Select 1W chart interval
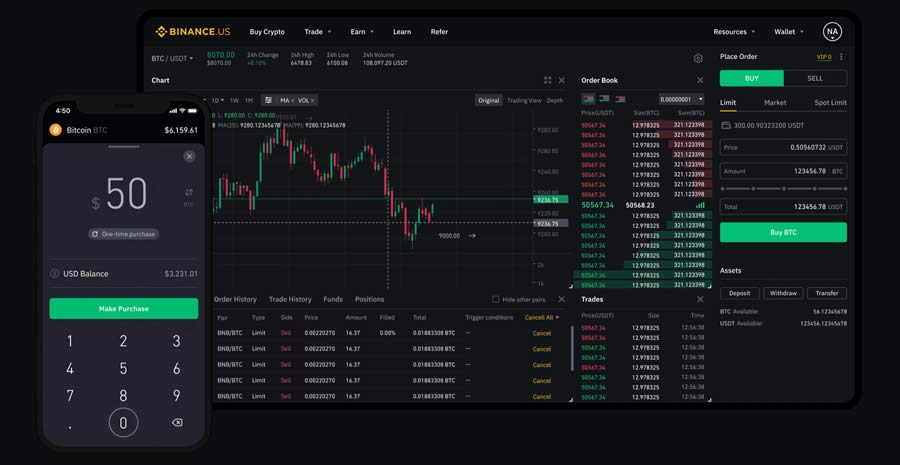 click(x=234, y=100)
